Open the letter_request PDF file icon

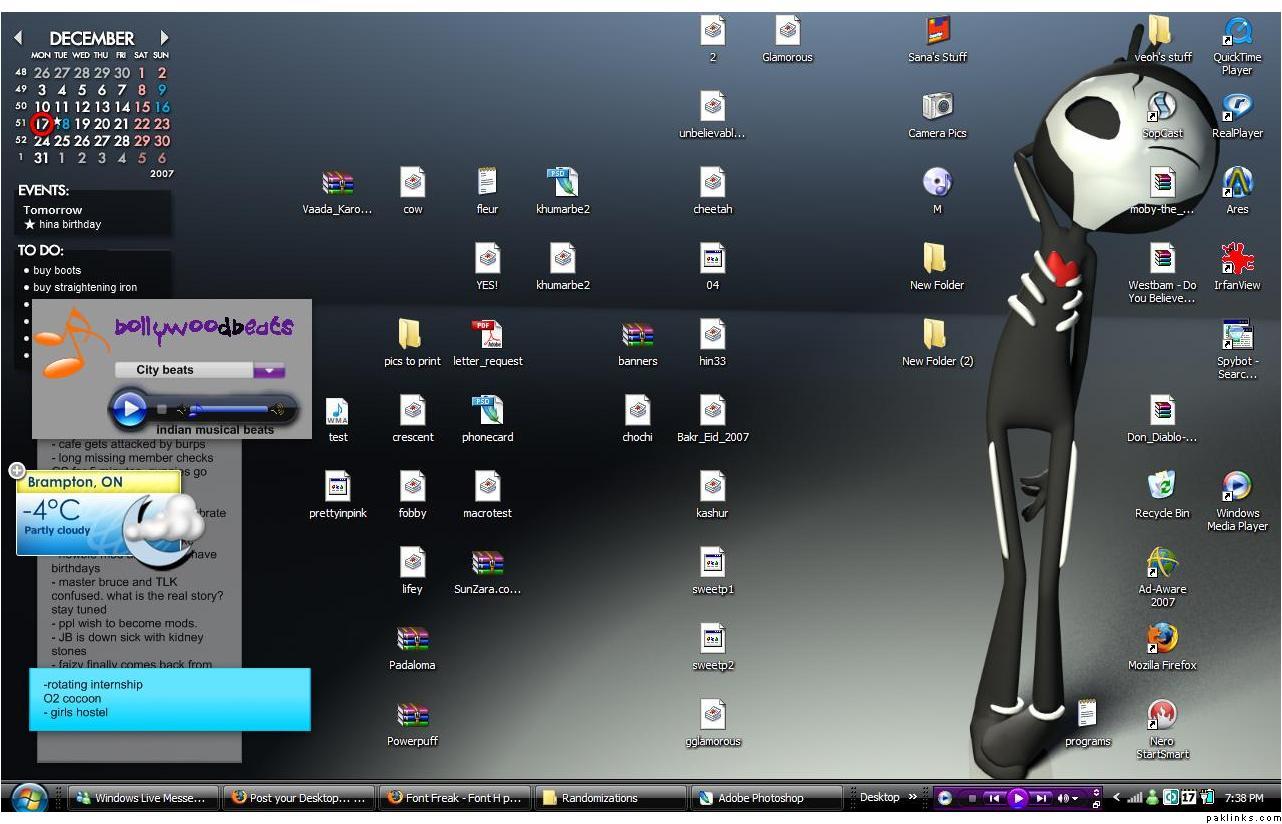pos(487,335)
